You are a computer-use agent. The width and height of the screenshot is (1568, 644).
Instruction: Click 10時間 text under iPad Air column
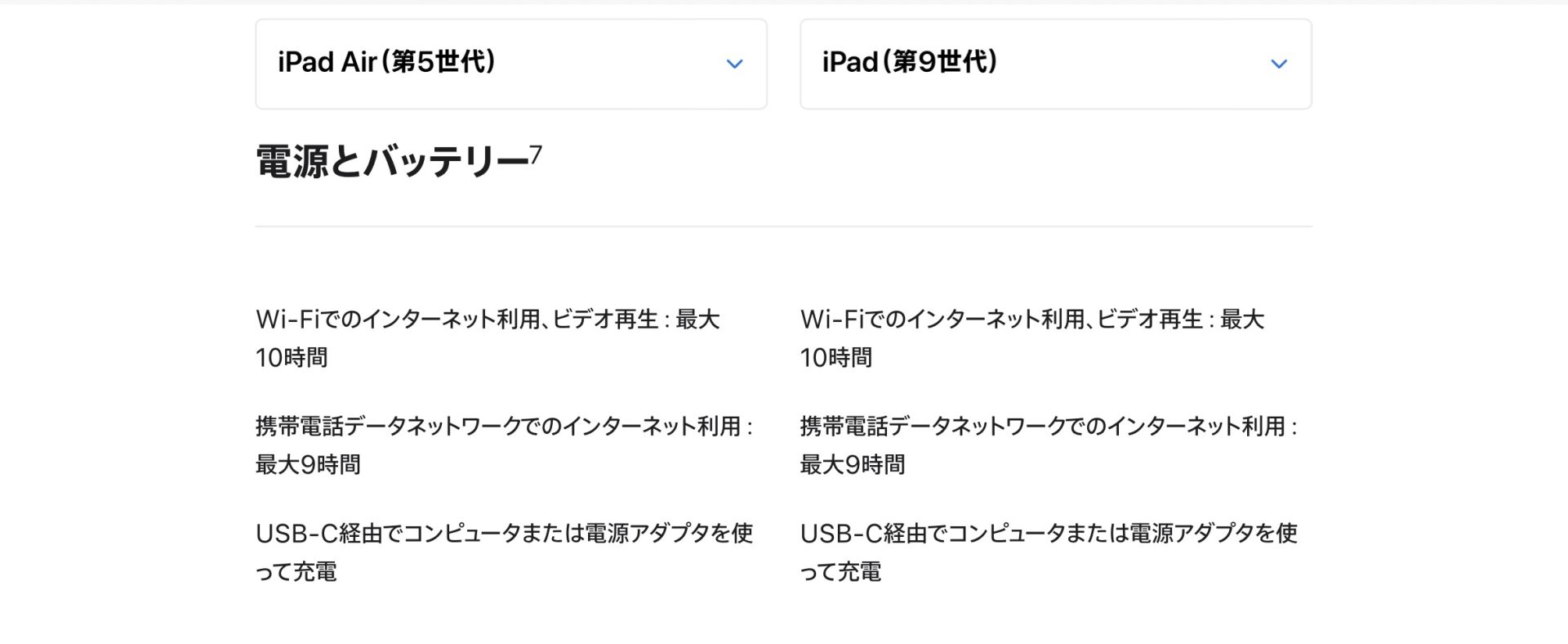pyautogui.click(x=292, y=358)
